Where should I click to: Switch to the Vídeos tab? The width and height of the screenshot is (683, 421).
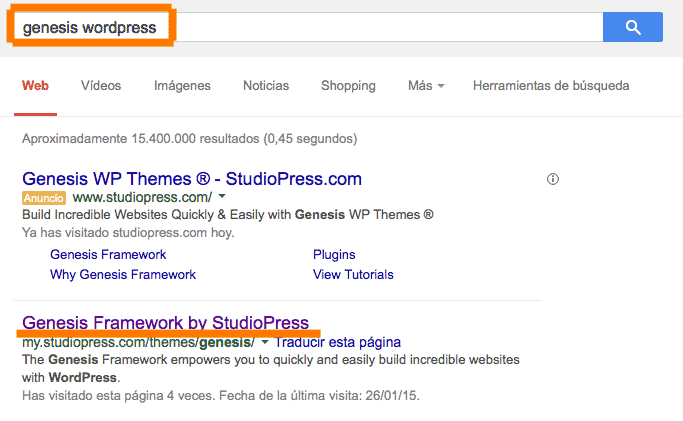[x=101, y=86]
